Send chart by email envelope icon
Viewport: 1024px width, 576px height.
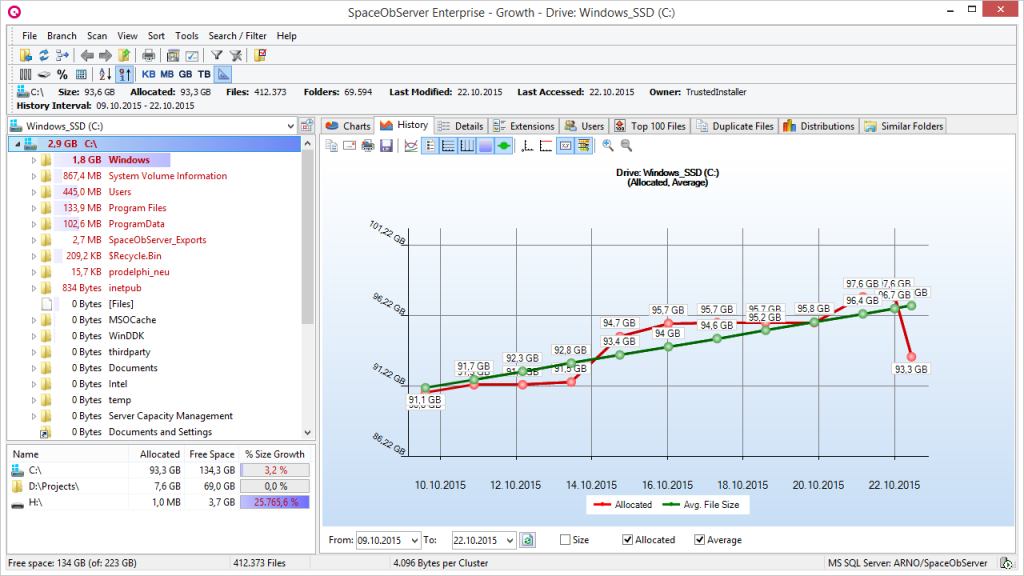(x=350, y=146)
